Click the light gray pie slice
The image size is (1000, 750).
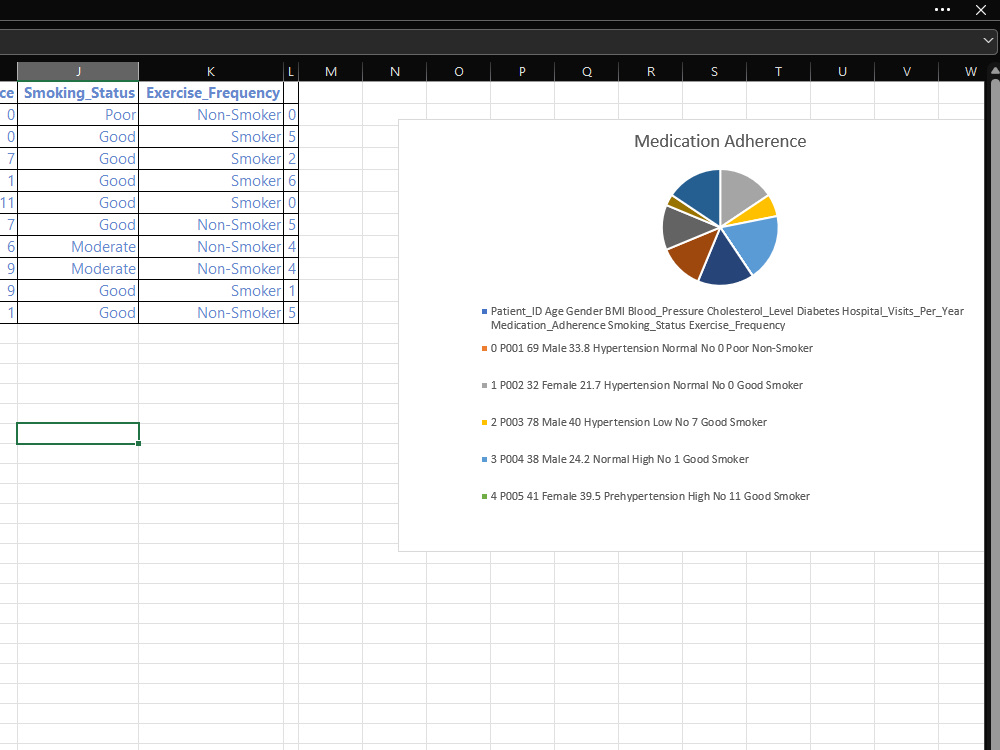741,193
